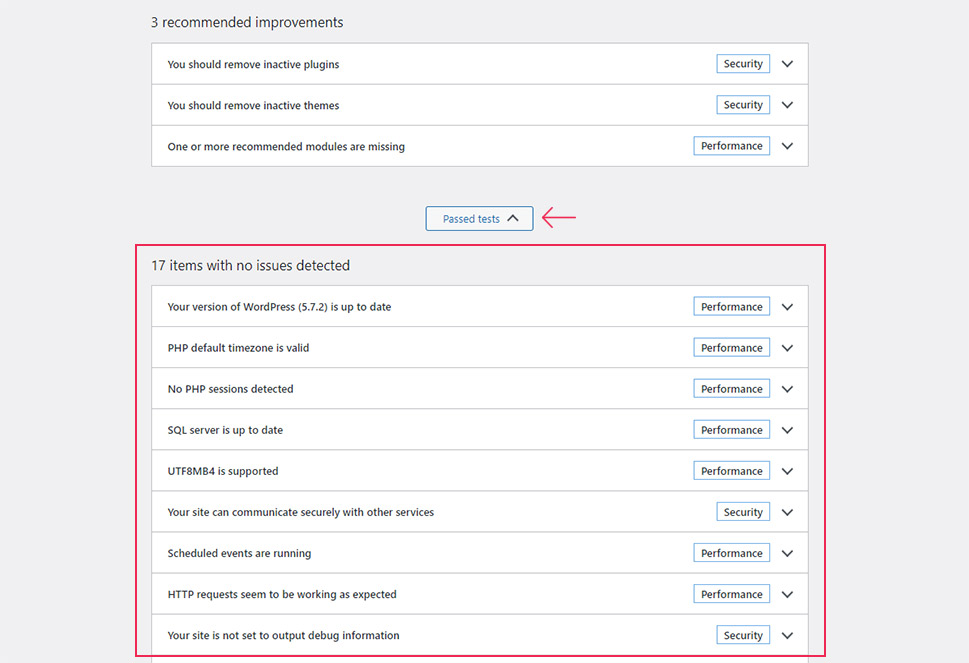Screen dimensions: 969x663
Task: Collapse the Passed tests section
Action: pyautogui.click(x=479, y=219)
